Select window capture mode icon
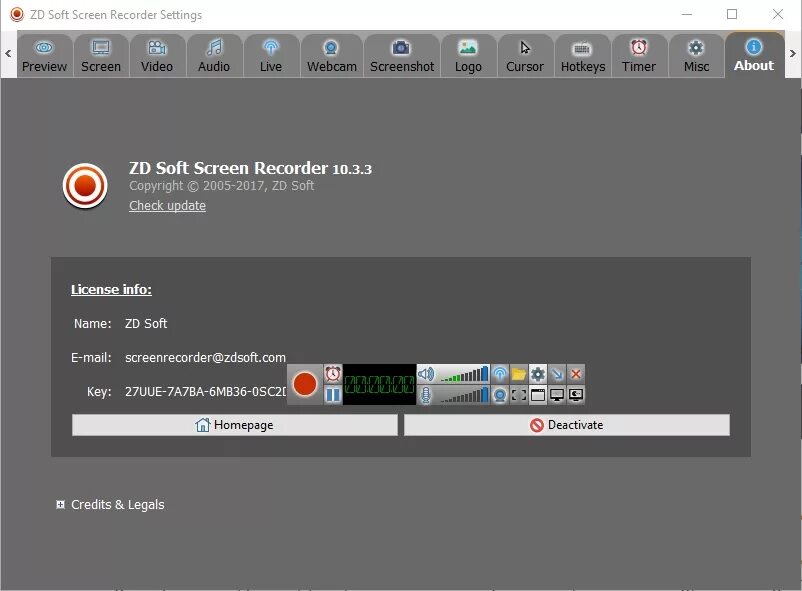 pyautogui.click(x=538, y=395)
